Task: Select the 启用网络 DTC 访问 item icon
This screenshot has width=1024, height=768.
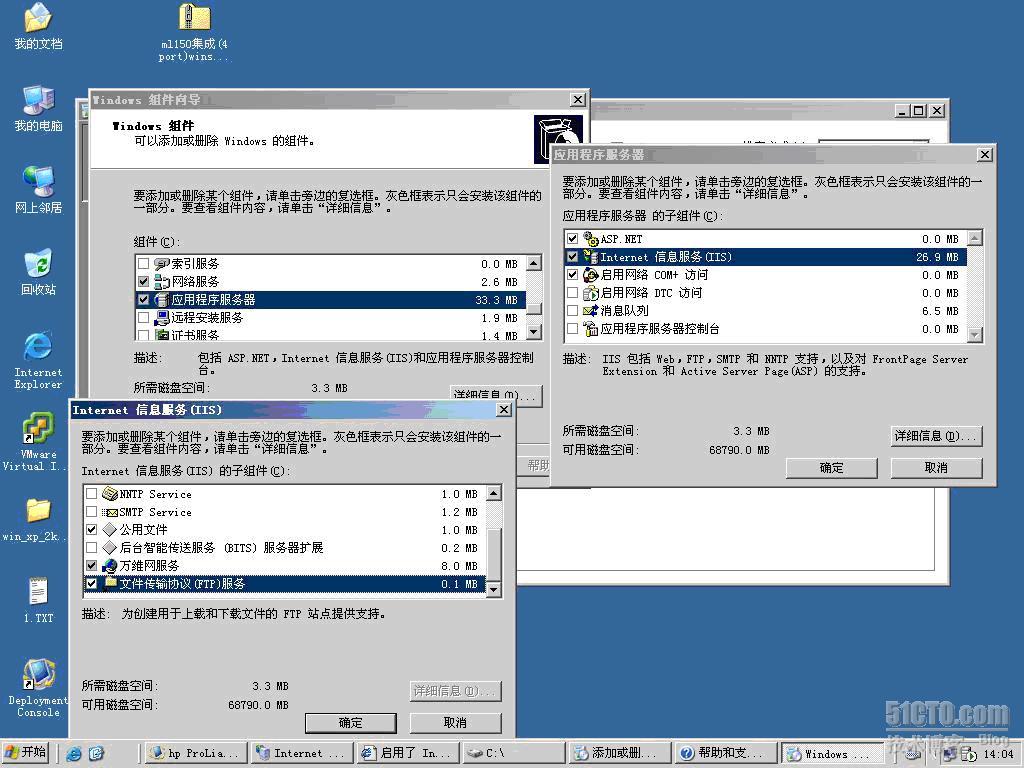Action: [x=590, y=293]
